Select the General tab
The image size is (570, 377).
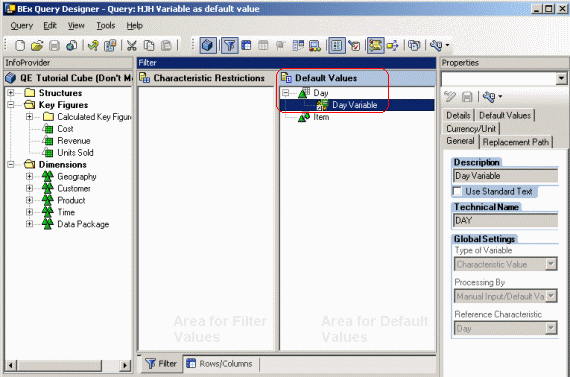[x=460, y=141]
